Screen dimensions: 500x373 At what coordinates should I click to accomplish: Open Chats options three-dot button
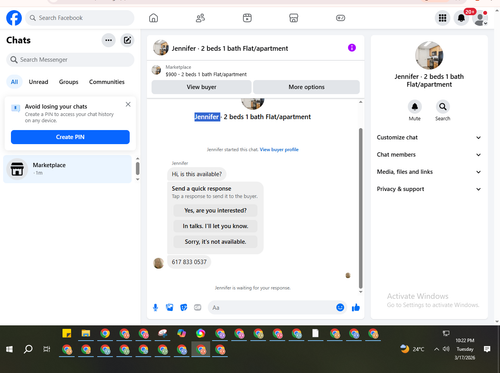point(108,40)
